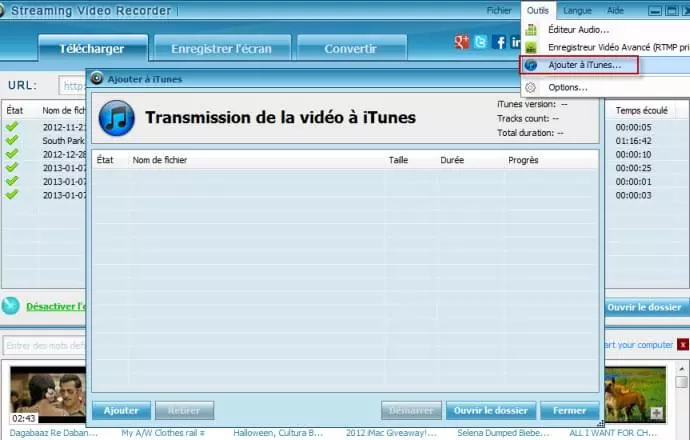Switch to the Télécharger tab

tap(93, 48)
